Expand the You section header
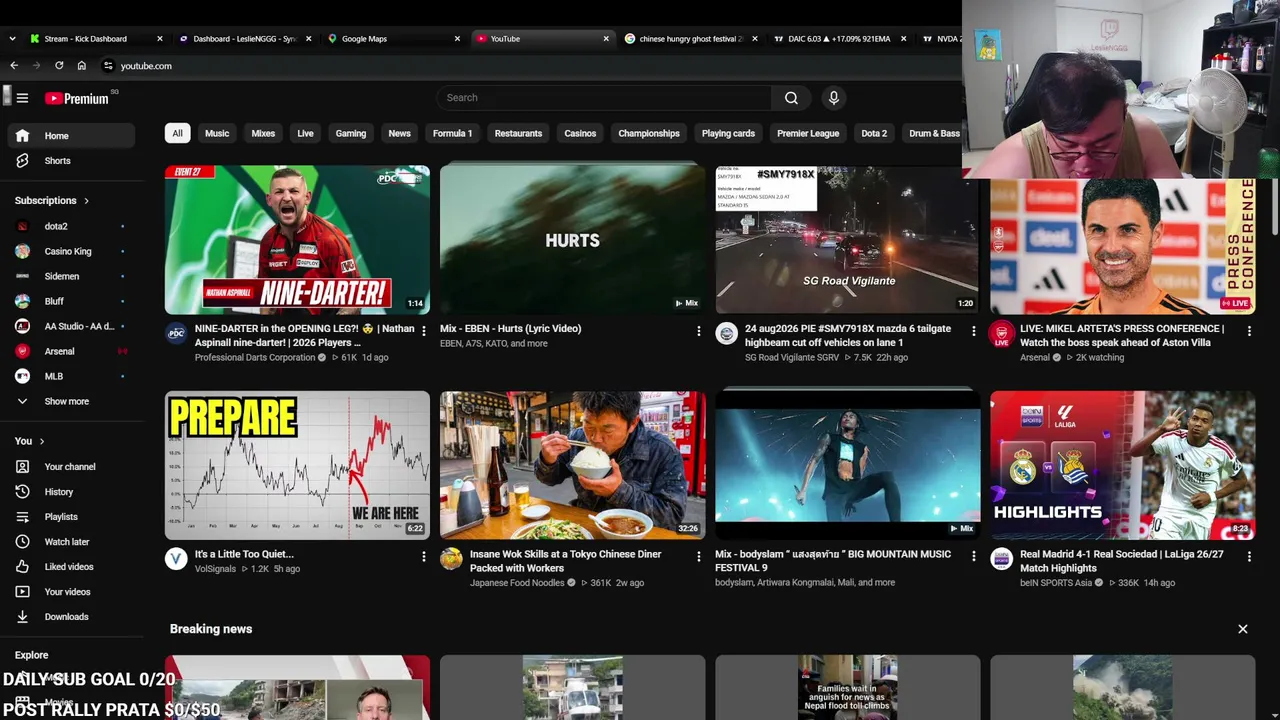The image size is (1280, 720). tap(30, 441)
